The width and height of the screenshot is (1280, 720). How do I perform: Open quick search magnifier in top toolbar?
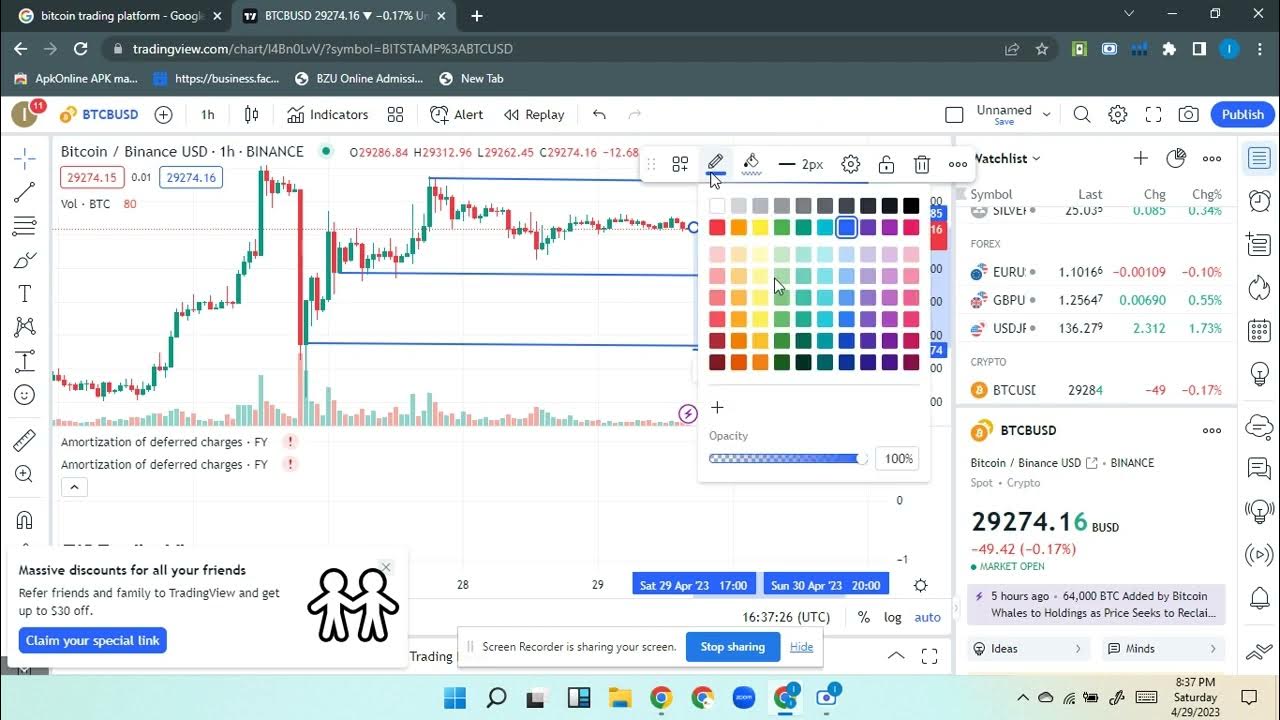(x=1082, y=115)
